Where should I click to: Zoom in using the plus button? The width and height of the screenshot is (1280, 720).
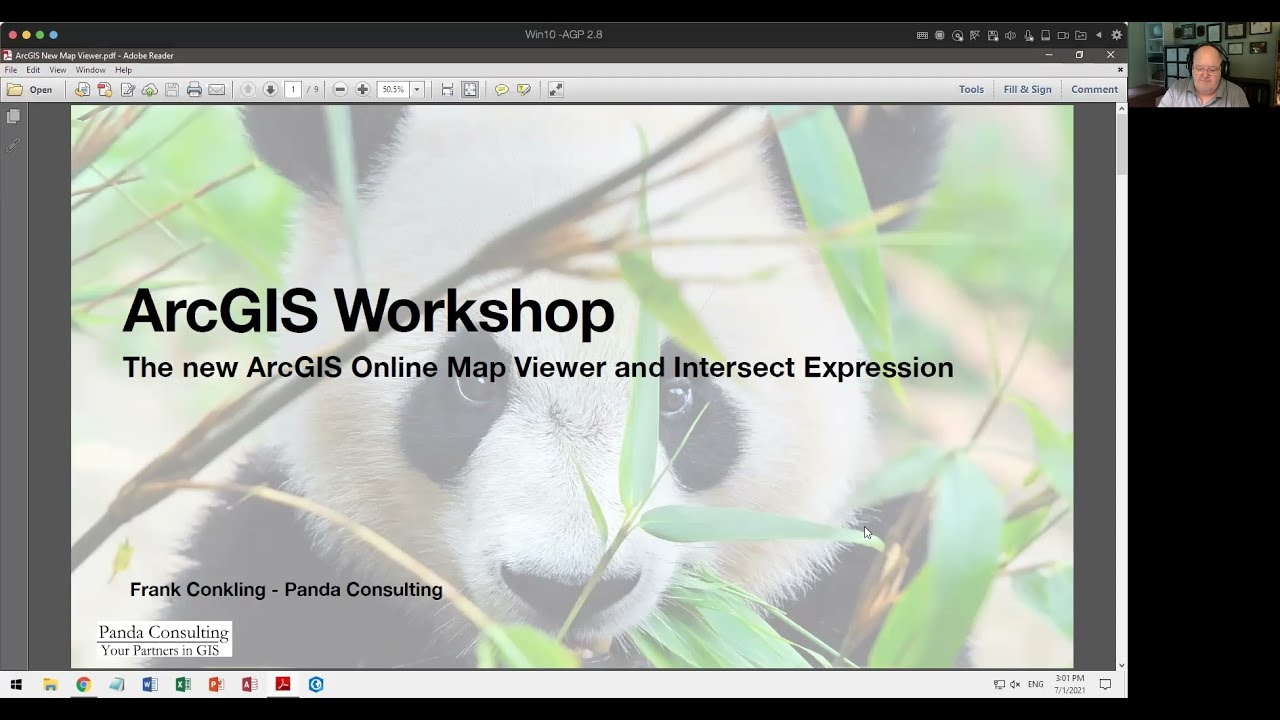tap(362, 89)
